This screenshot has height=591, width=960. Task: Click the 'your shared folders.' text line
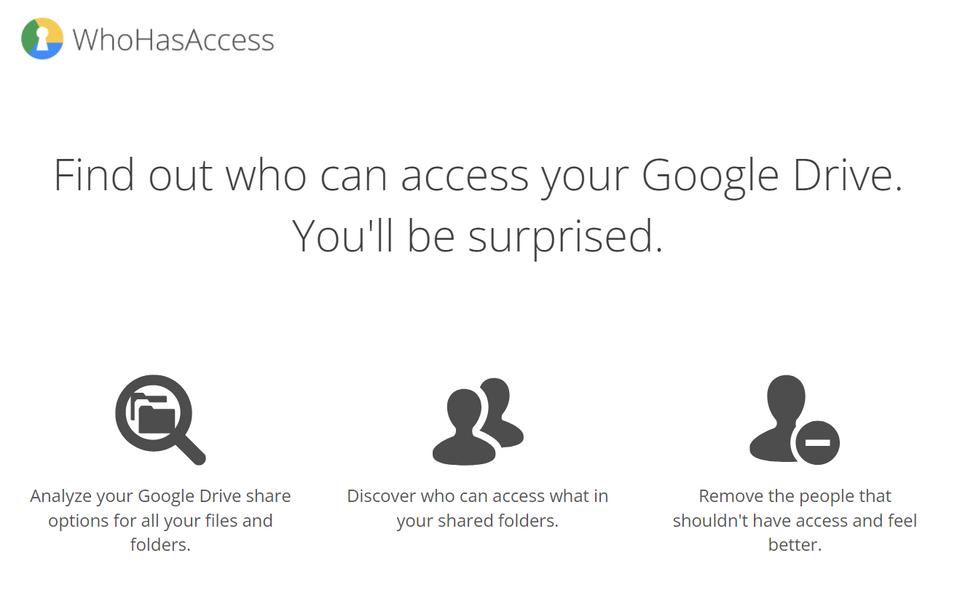click(478, 521)
